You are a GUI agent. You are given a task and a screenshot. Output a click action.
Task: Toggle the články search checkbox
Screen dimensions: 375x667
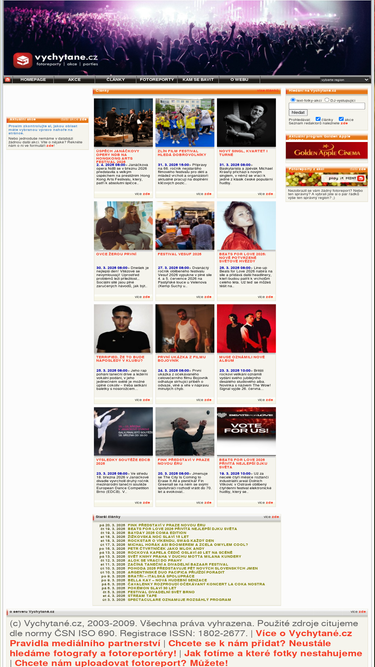coord(318,119)
